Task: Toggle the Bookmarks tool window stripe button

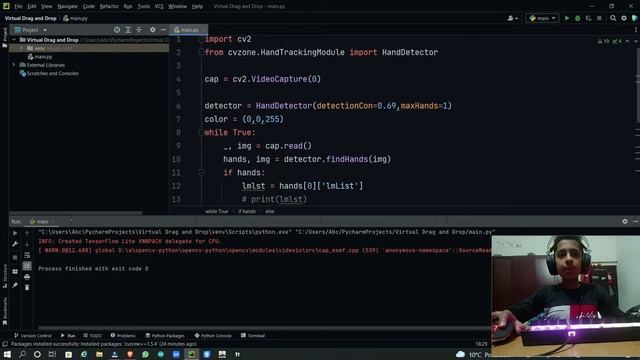Action: (5, 311)
